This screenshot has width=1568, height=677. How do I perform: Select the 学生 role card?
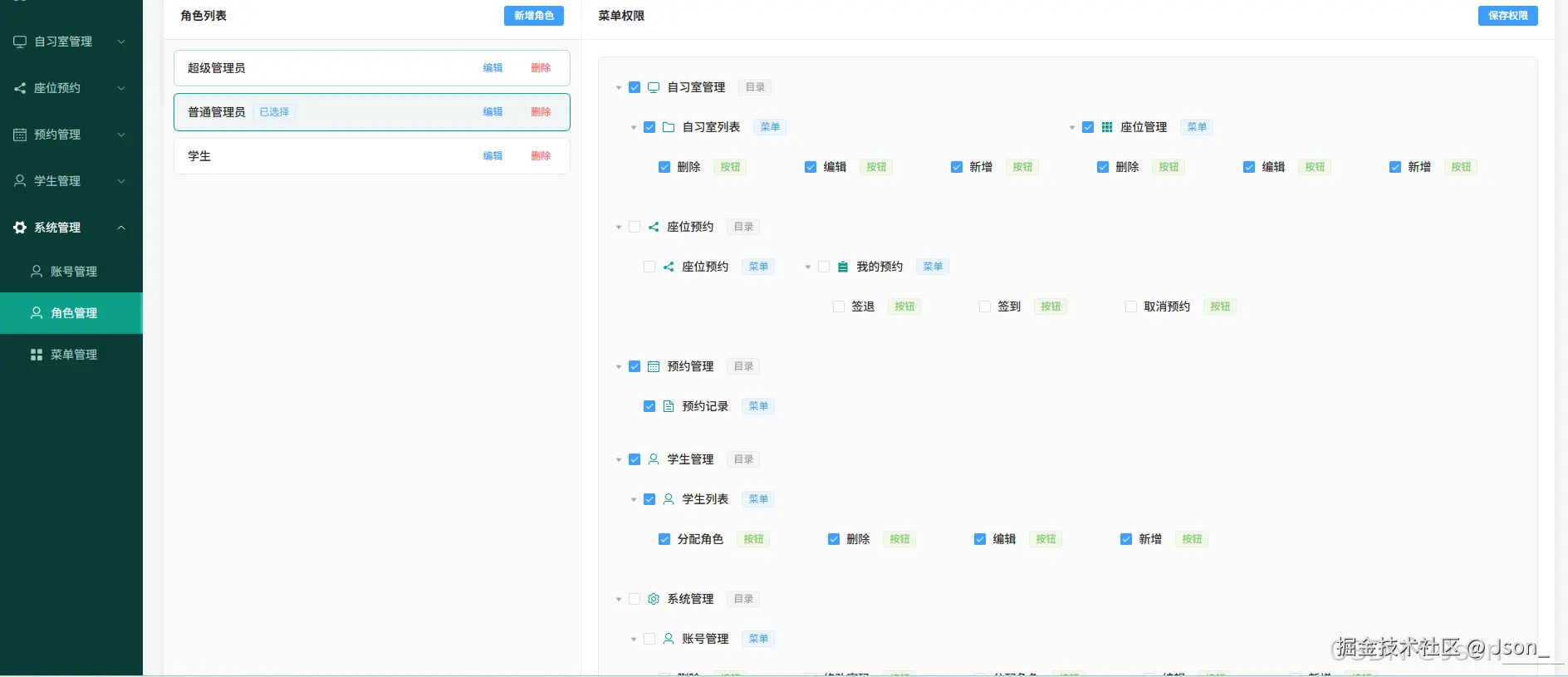click(x=372, y=156)
